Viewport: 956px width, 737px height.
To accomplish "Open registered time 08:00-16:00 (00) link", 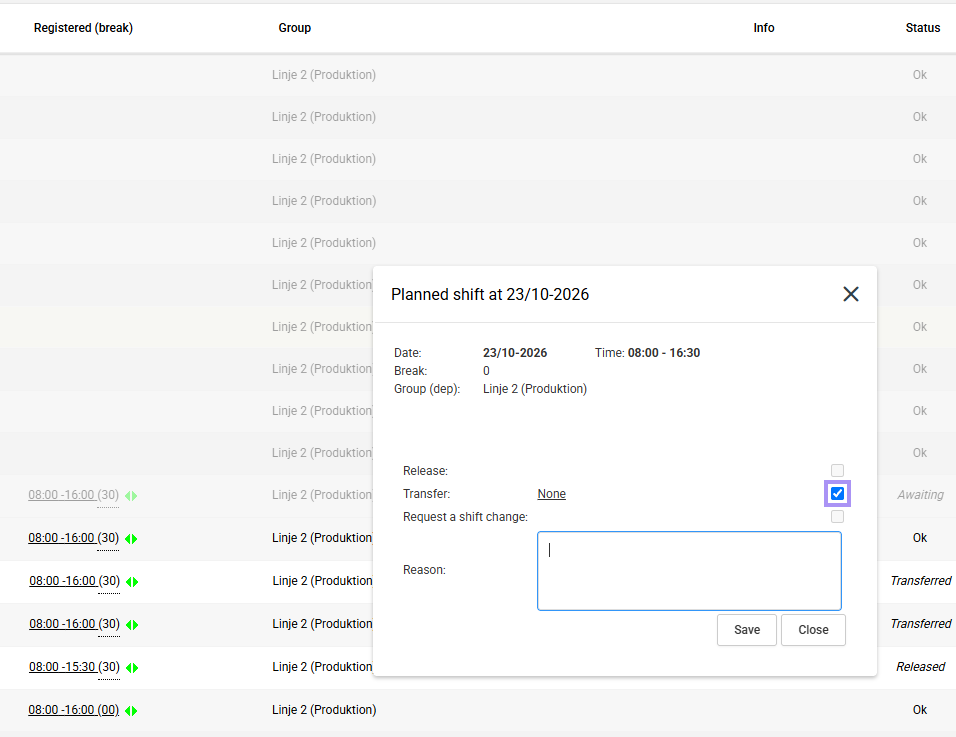I will (x=74, y=710).
